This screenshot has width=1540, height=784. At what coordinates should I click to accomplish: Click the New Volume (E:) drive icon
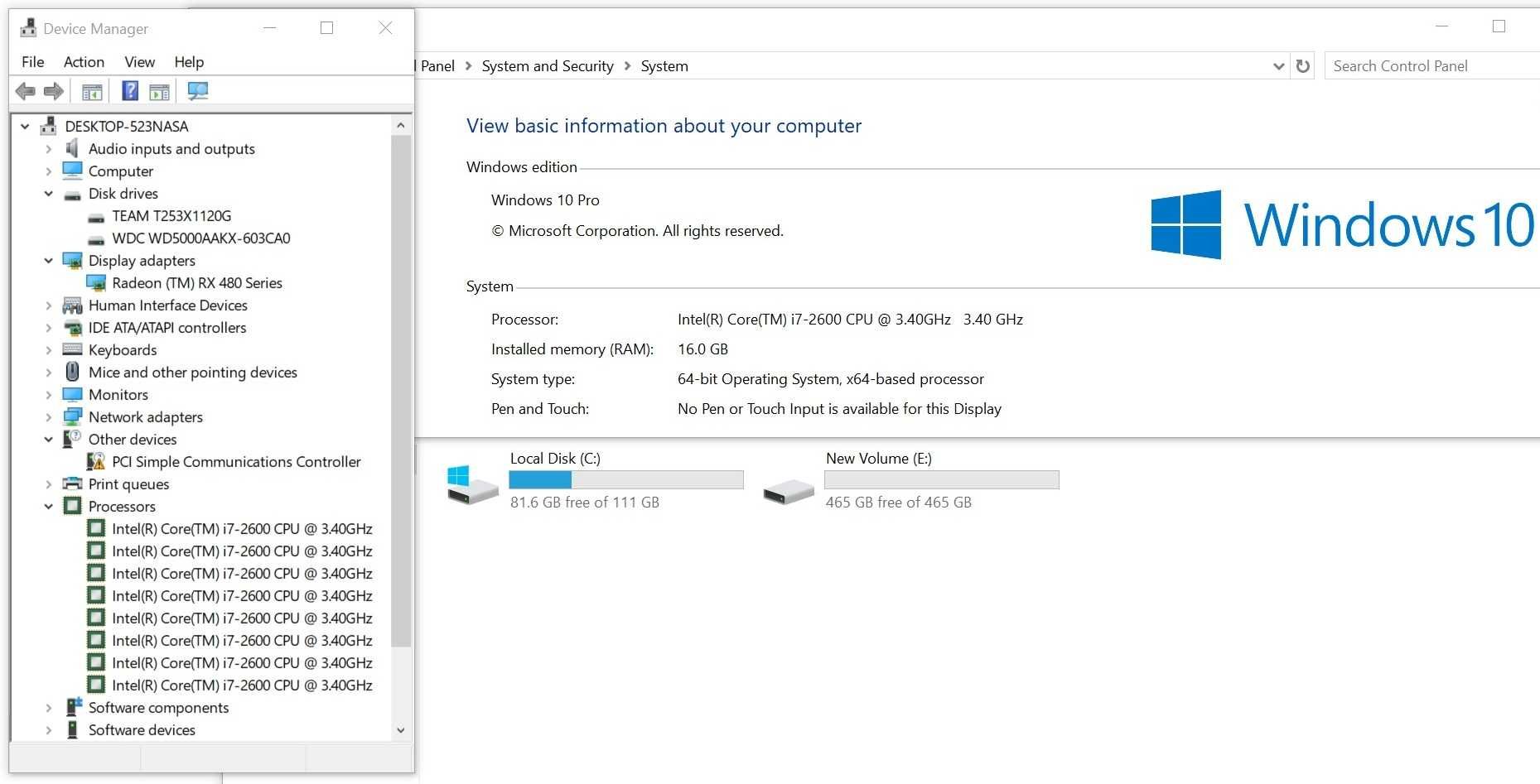(788, 492)
